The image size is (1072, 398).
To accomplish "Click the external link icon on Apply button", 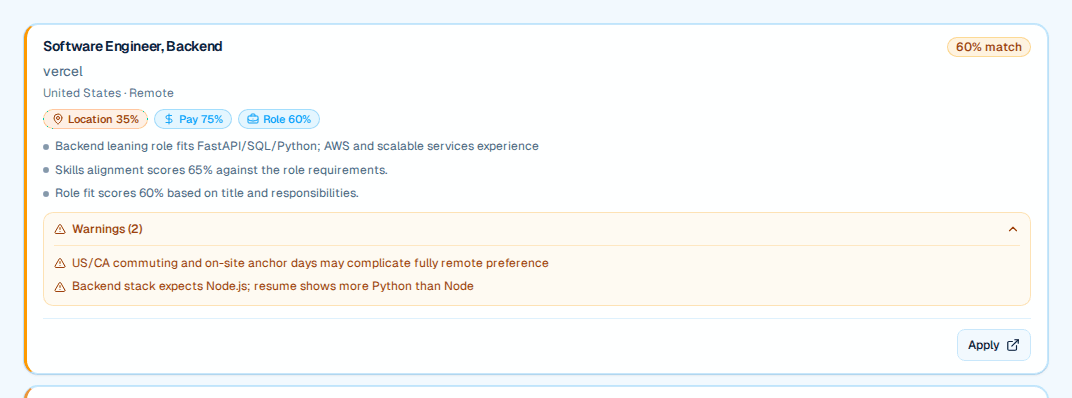I will [x=1013, y=345].
